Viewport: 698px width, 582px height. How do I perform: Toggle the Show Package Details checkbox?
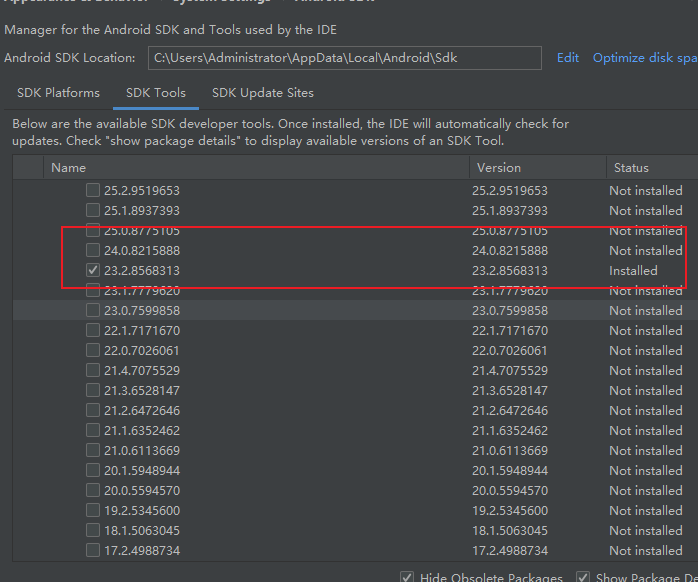[x=583, y=577]
